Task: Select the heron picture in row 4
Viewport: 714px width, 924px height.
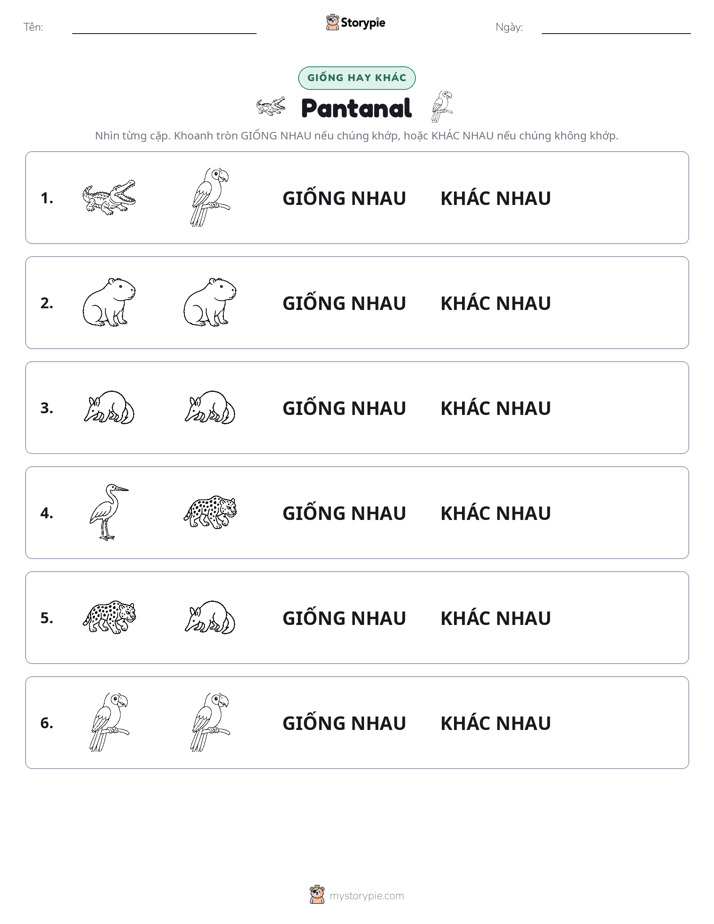Action: click(109, 512)
